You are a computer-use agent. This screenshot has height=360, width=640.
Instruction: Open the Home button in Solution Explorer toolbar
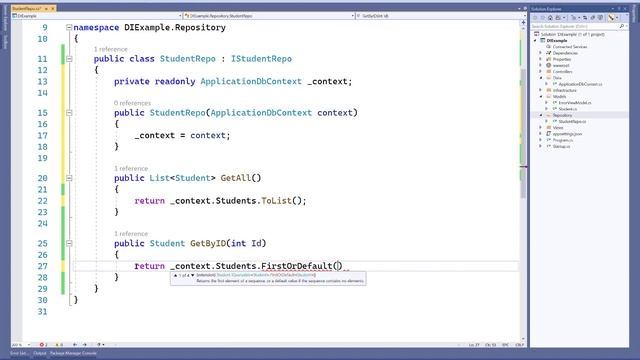coord(550,18)
